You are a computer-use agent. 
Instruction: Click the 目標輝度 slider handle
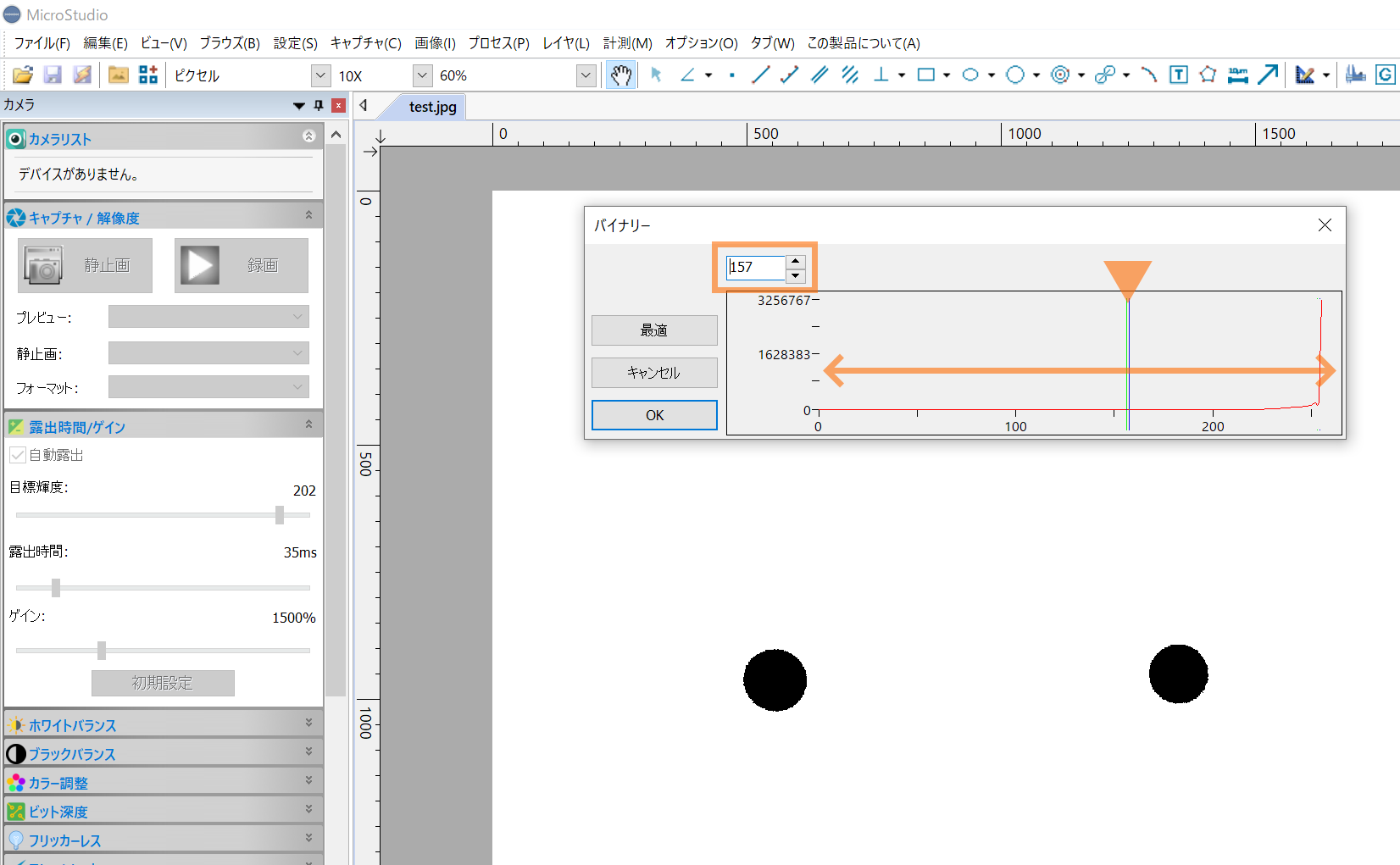point(280,515)
